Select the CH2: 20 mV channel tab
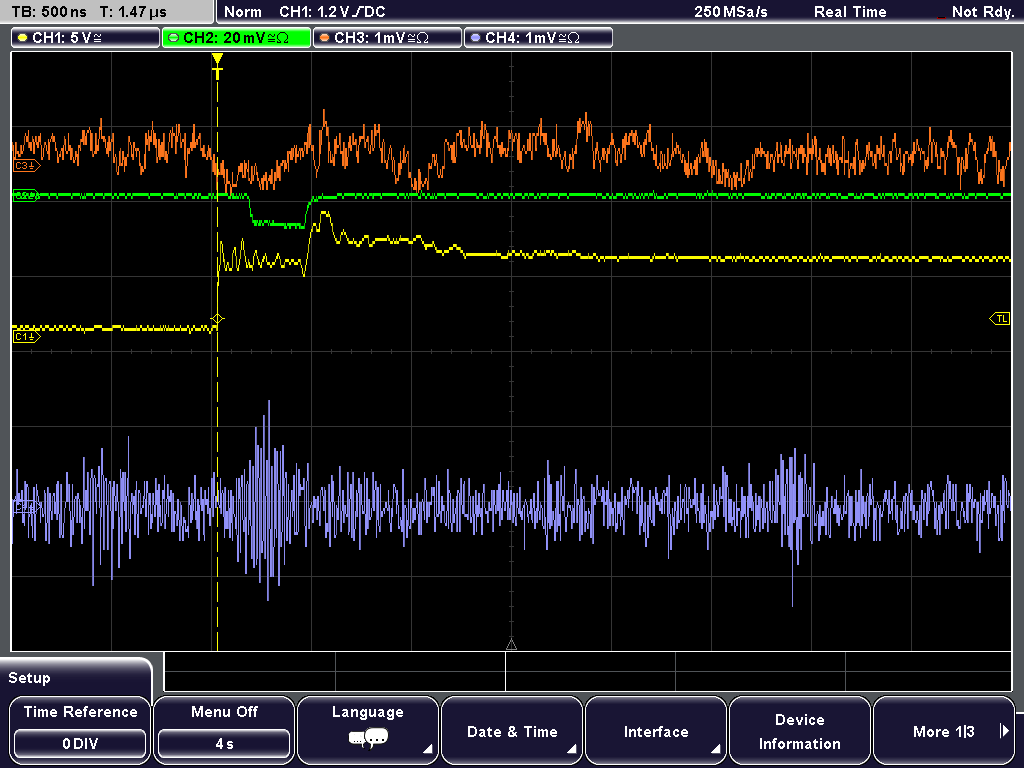The height and width of the screenshot is (768, 1024). point(236,38)
